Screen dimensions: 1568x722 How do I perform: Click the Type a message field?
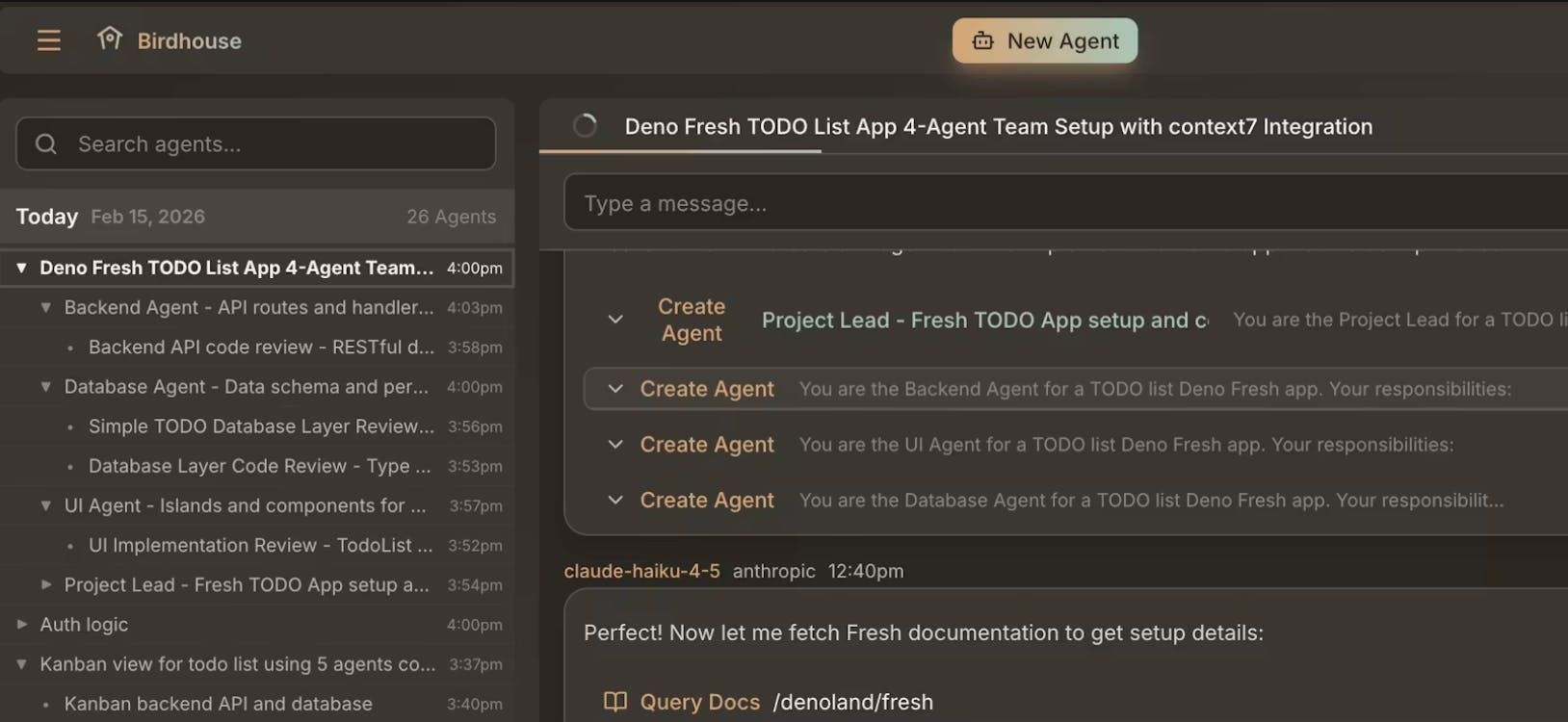[1065, 203]
